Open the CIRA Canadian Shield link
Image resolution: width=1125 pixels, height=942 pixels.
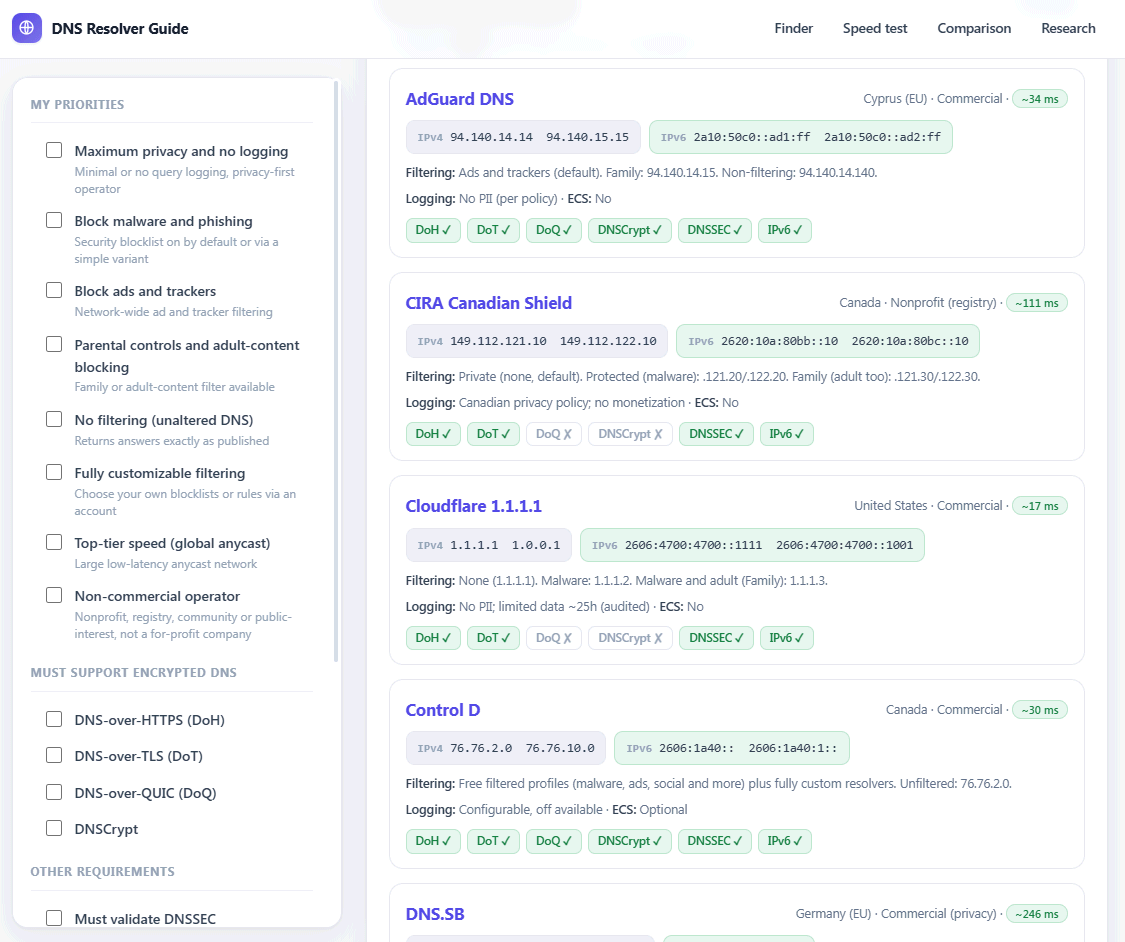489,303
